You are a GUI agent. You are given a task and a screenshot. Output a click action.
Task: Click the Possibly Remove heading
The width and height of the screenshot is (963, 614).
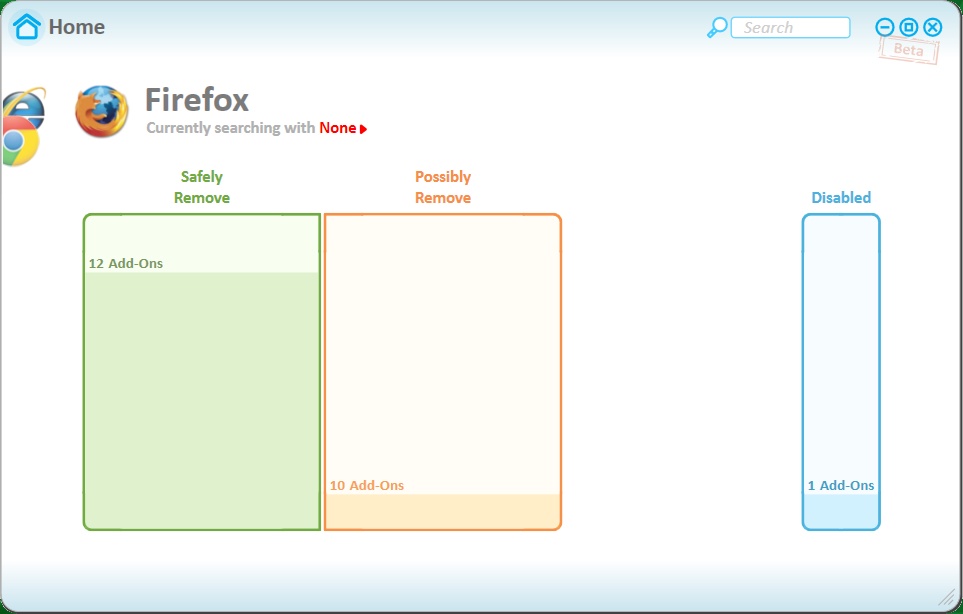443,187
